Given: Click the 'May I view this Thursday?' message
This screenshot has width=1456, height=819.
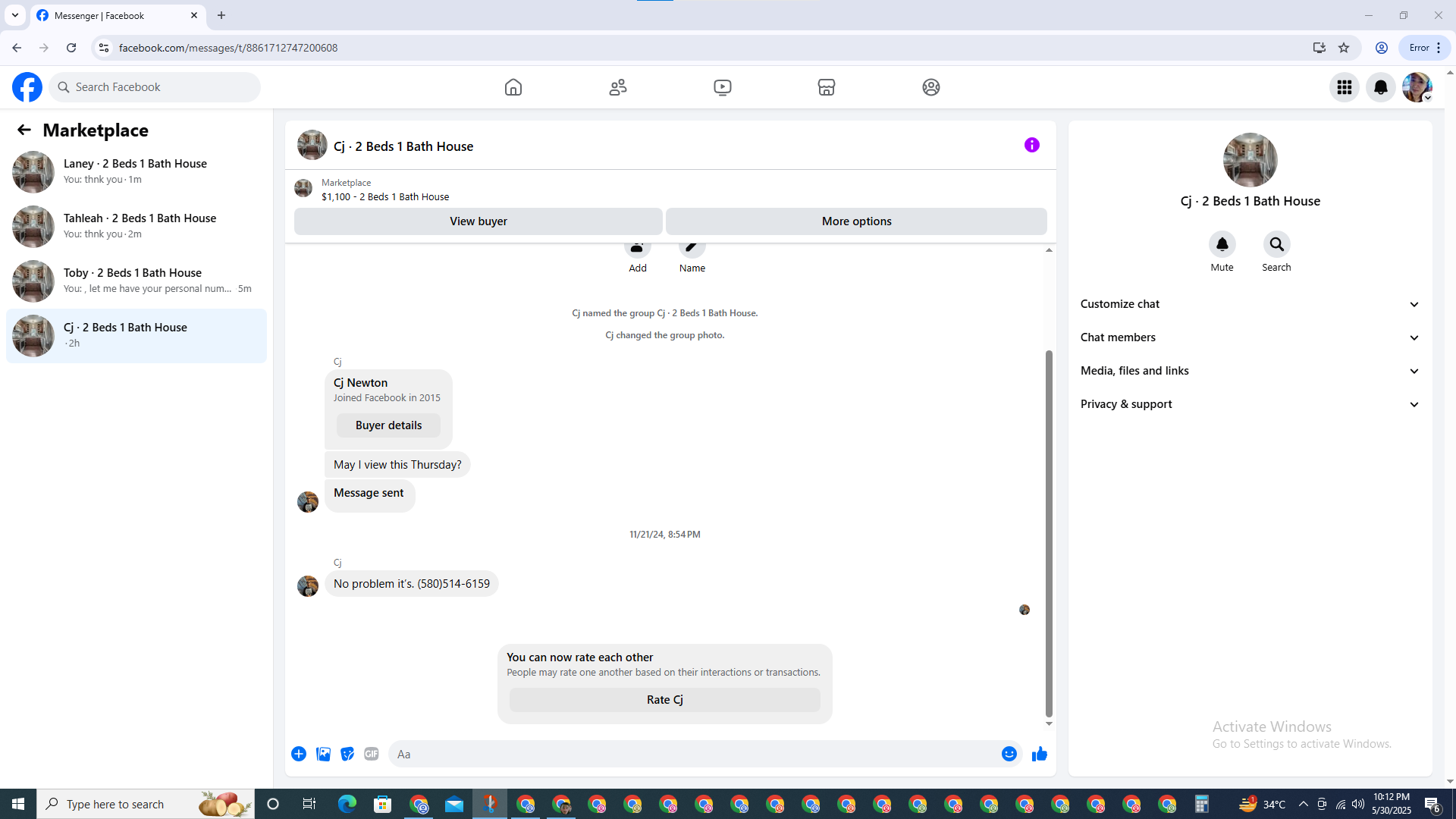Looking at the screenshot, I should coord(397,465).
